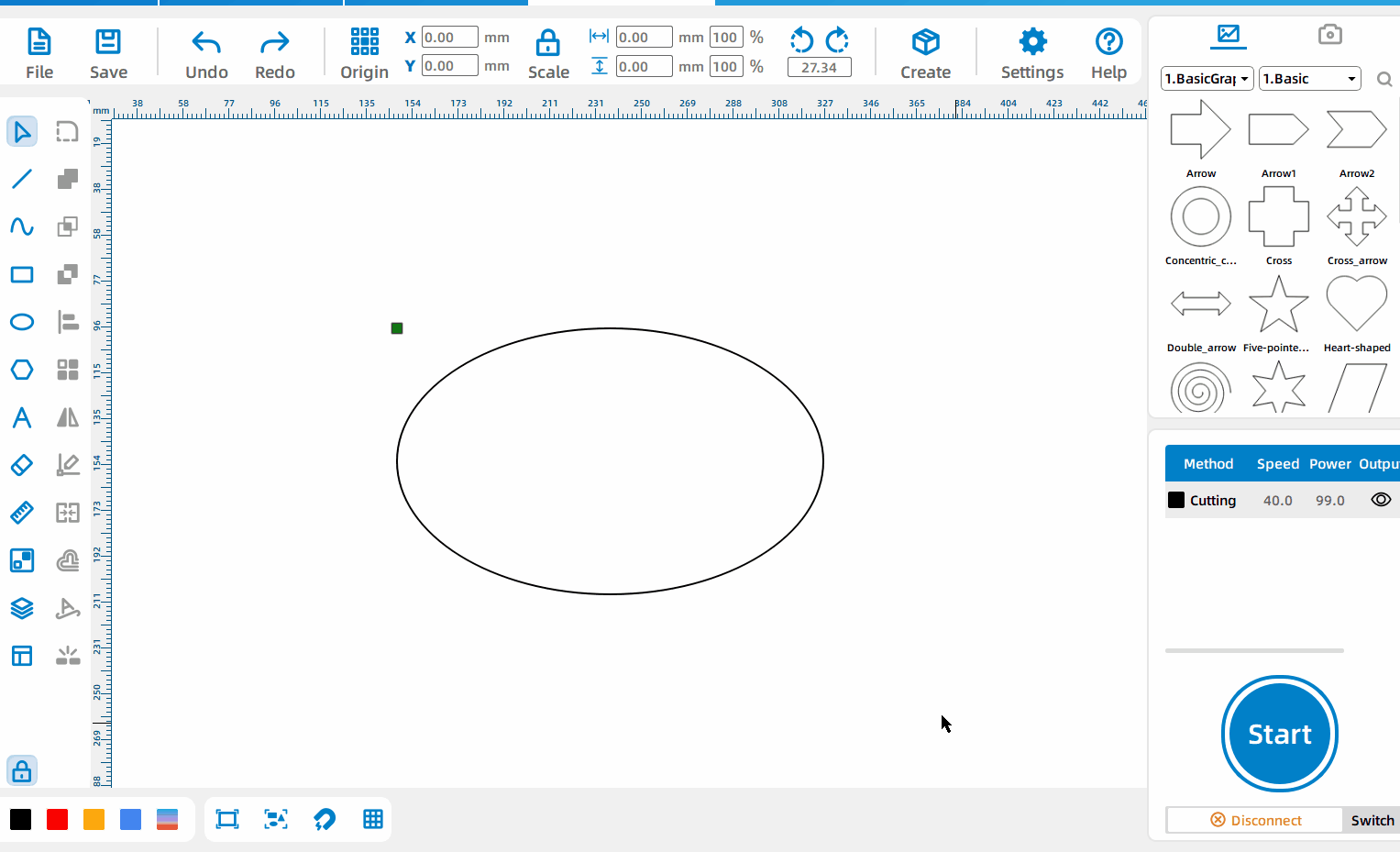Image resolution: width=1400 pixels, height=852 pixels.
Task: Select the Eraser tool
Action: (22, 465)
